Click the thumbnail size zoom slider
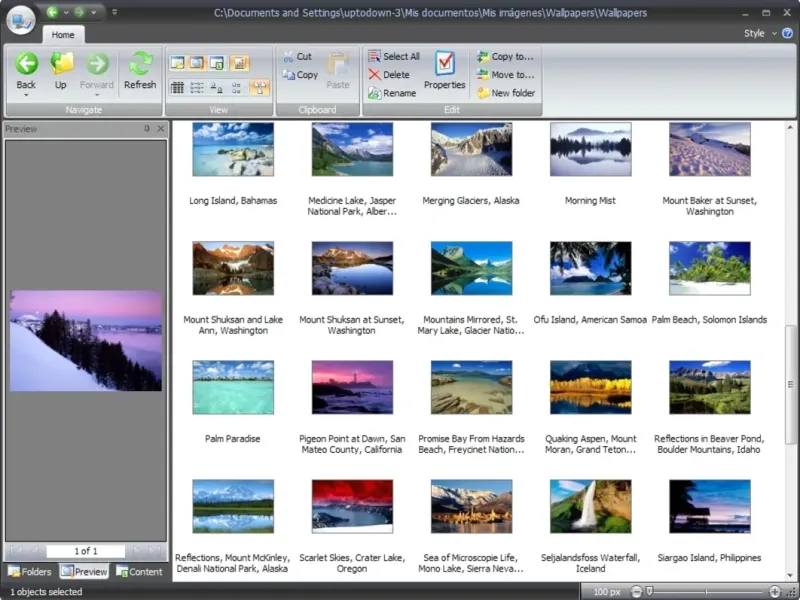The height and width of the screenshot is (600, 800). [651, 592]
